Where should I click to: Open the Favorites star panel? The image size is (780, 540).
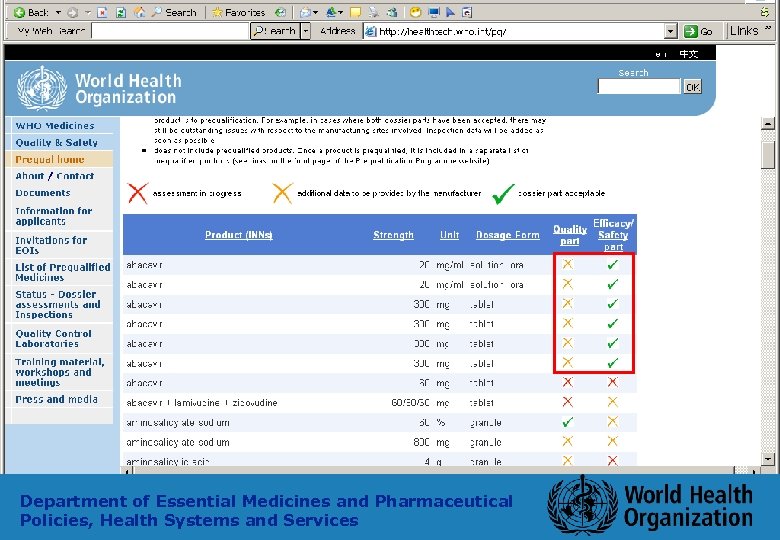[239, 12]
